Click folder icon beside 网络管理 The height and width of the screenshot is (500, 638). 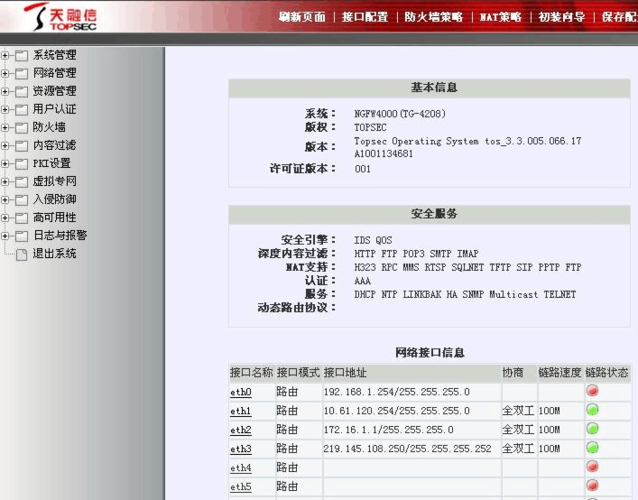point(22,74)
